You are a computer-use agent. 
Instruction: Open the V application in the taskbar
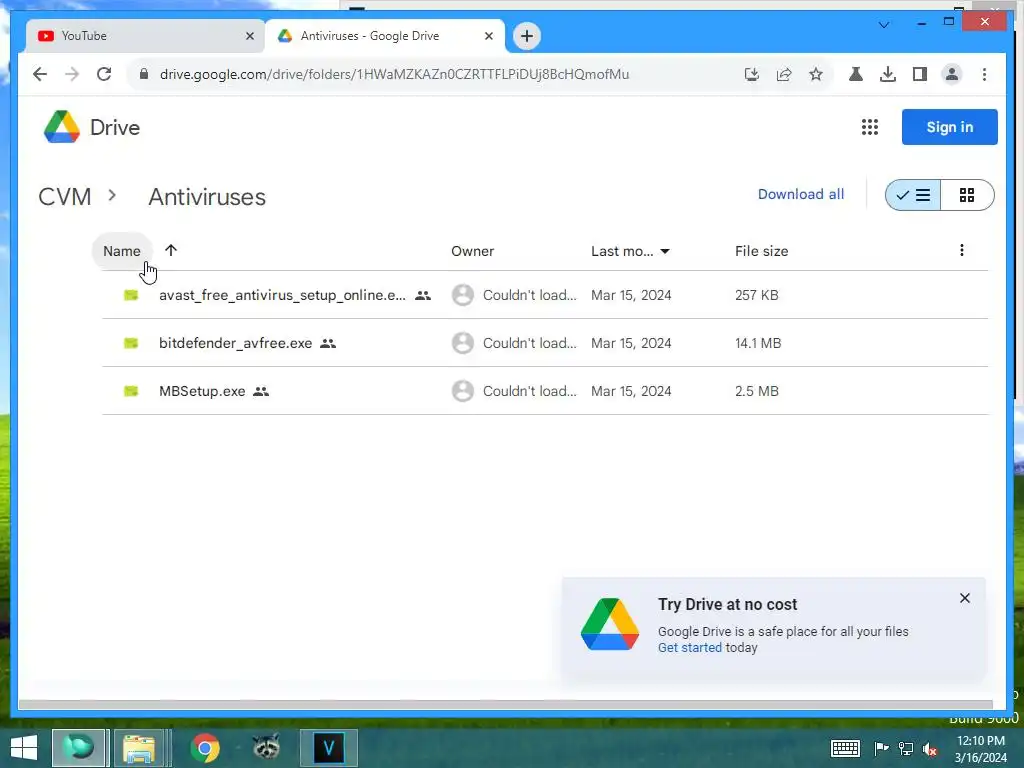pyautogui.click(x=328, y=748)
